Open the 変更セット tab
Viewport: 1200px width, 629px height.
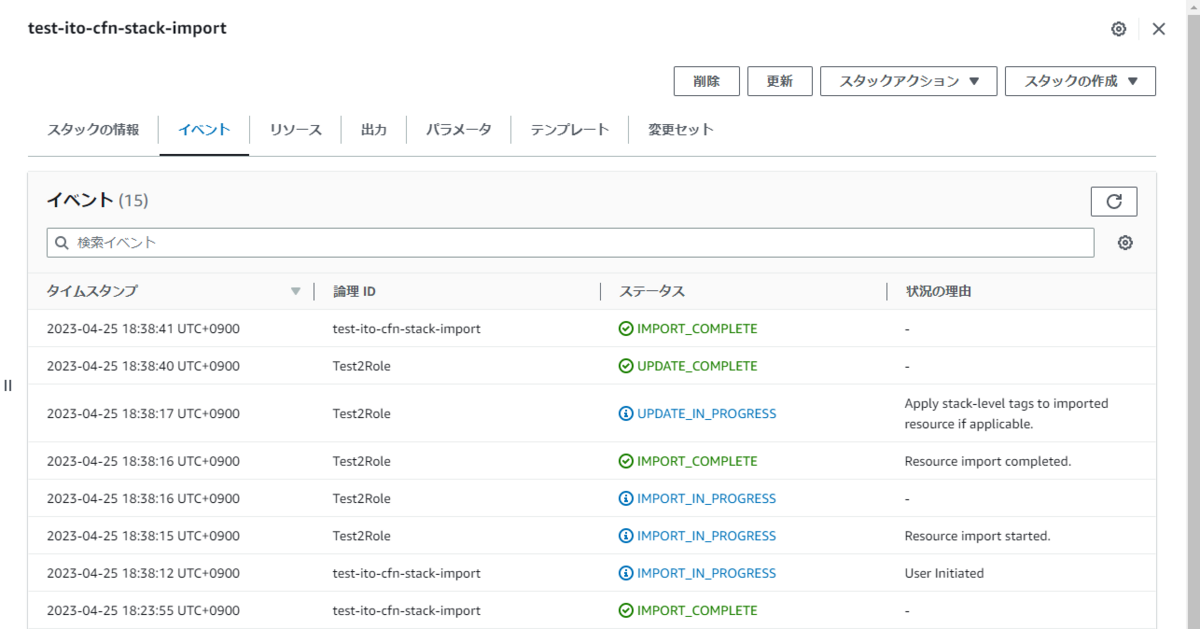681,130
